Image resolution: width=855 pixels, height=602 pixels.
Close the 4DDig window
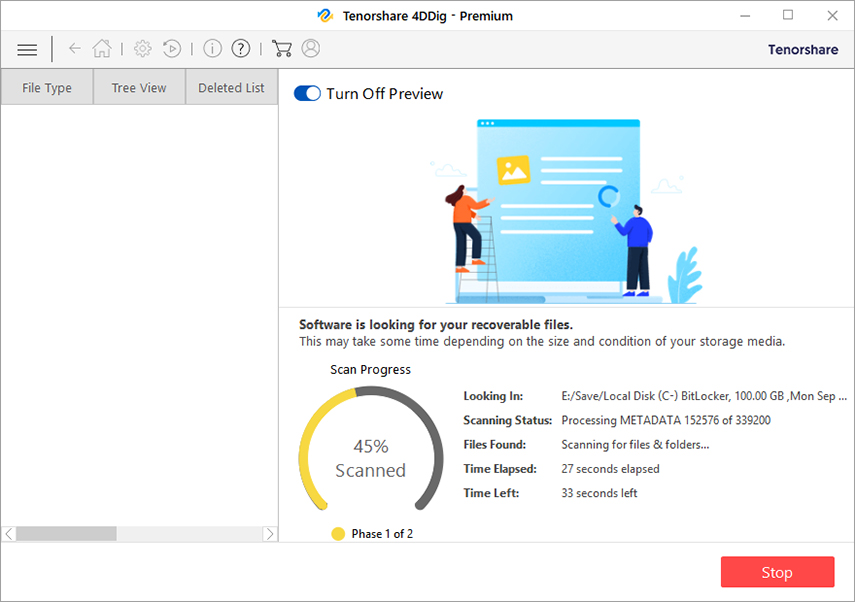coord(832,15)
